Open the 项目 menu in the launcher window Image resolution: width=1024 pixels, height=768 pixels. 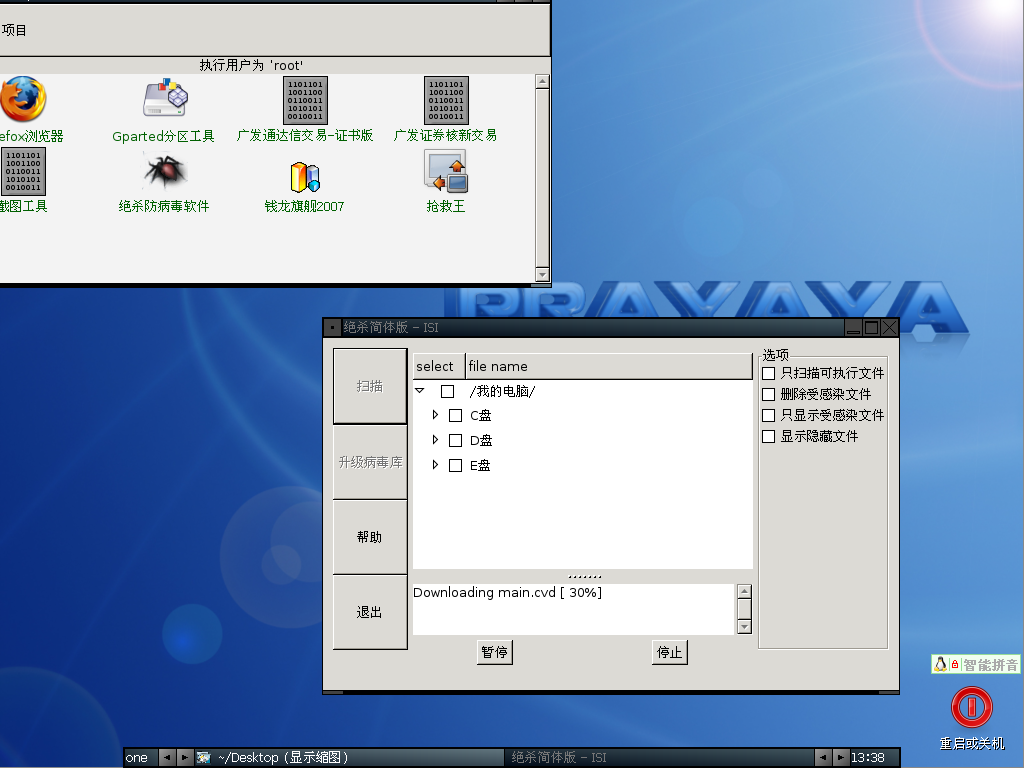(13, 30)
